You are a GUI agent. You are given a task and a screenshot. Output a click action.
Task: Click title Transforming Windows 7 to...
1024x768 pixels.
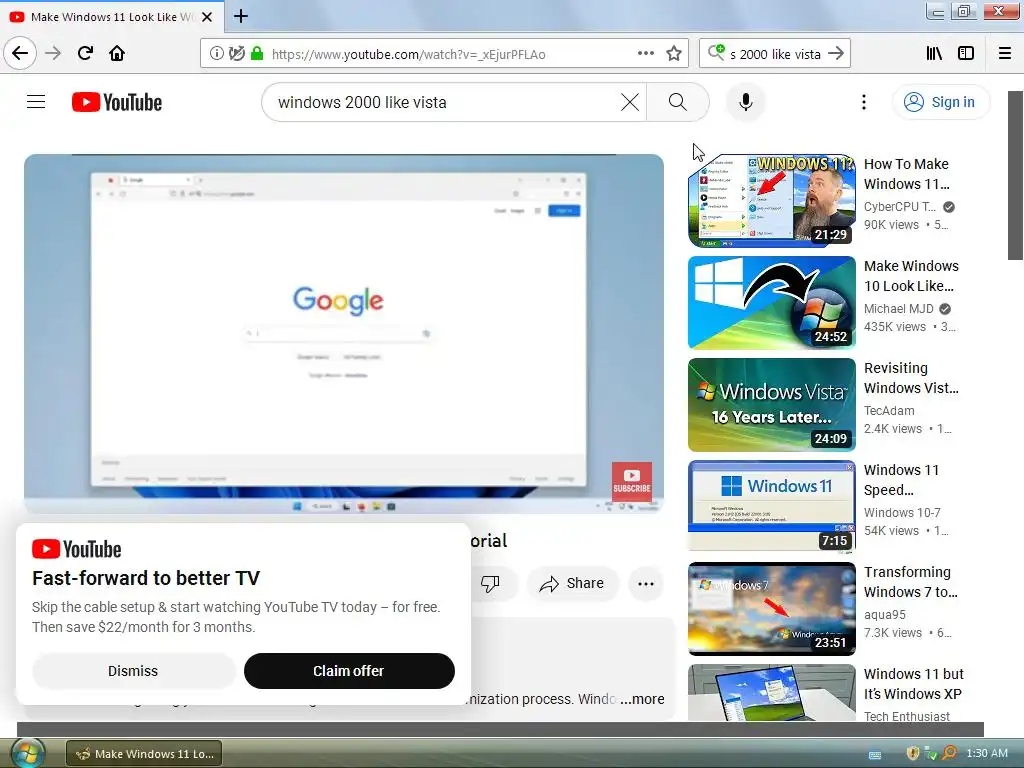click(910, 581)
